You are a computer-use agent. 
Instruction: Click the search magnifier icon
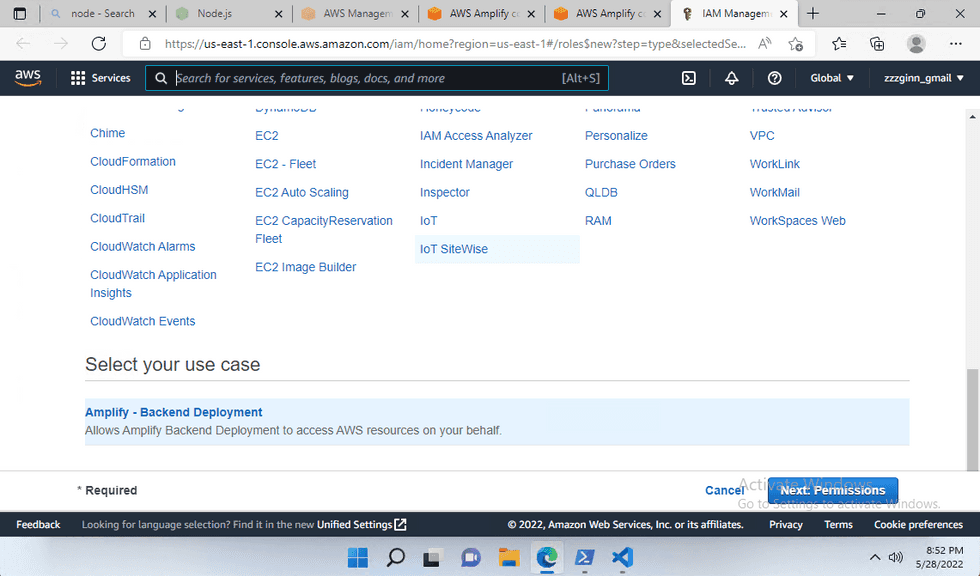click(161, 78)
